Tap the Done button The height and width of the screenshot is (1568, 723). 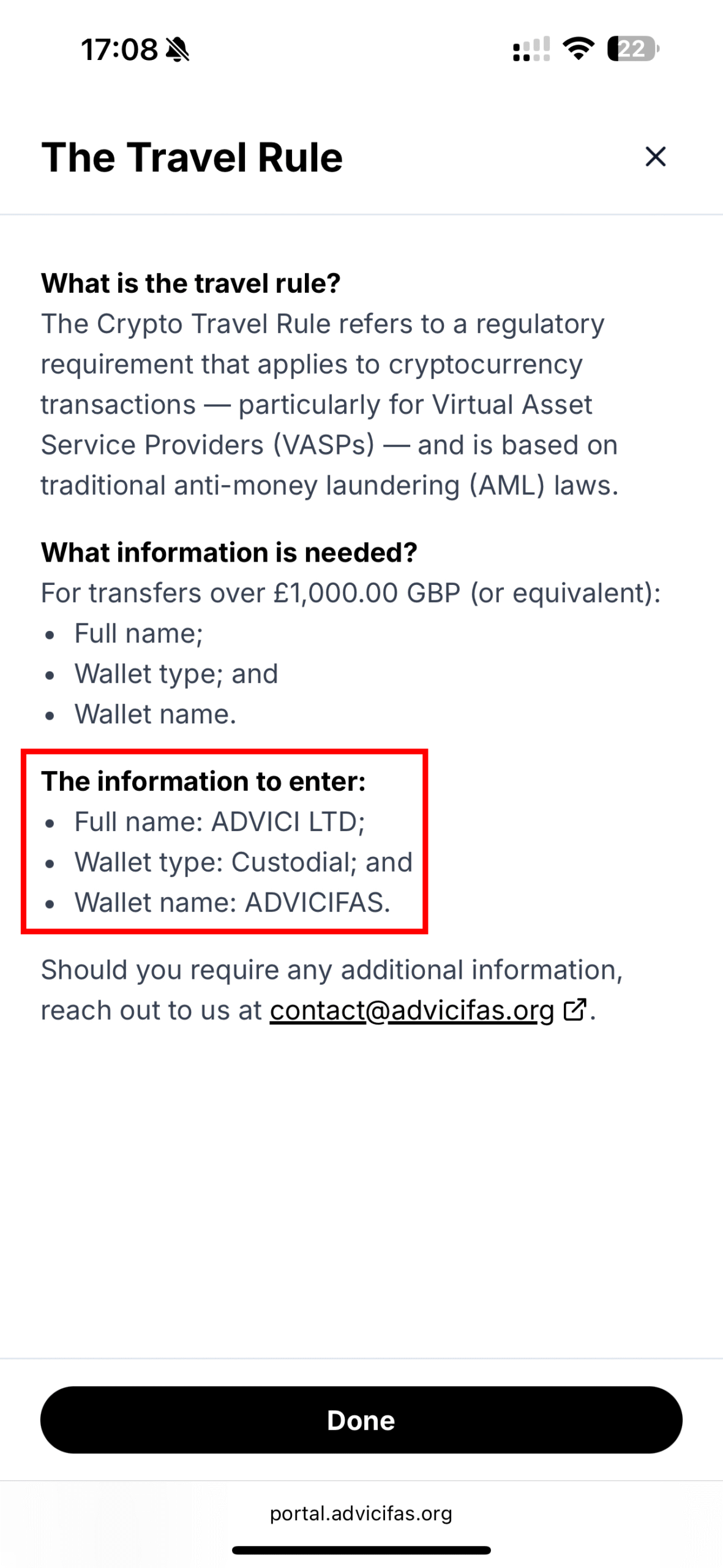tap(361, 1420)
